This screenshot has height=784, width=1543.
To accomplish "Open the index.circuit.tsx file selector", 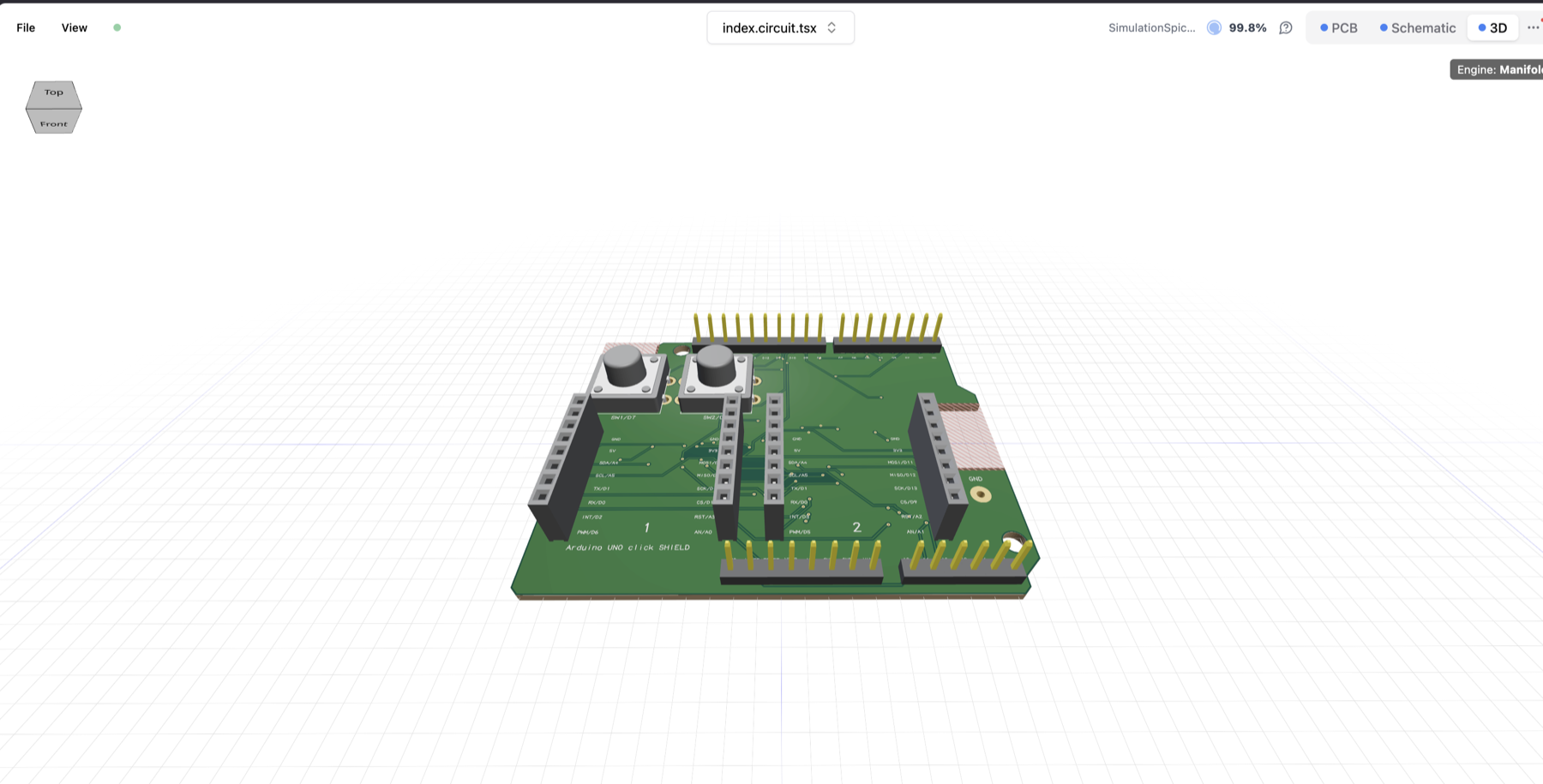I will (x=780, y=27).
